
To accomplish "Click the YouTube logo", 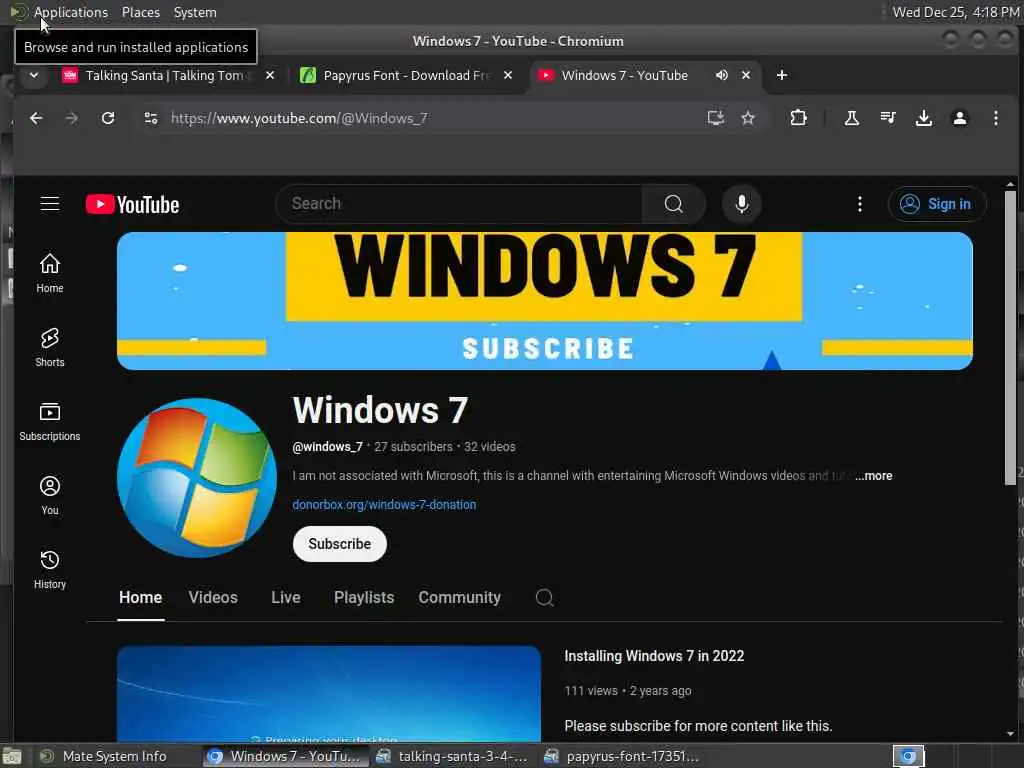I will tap(133, 204).
